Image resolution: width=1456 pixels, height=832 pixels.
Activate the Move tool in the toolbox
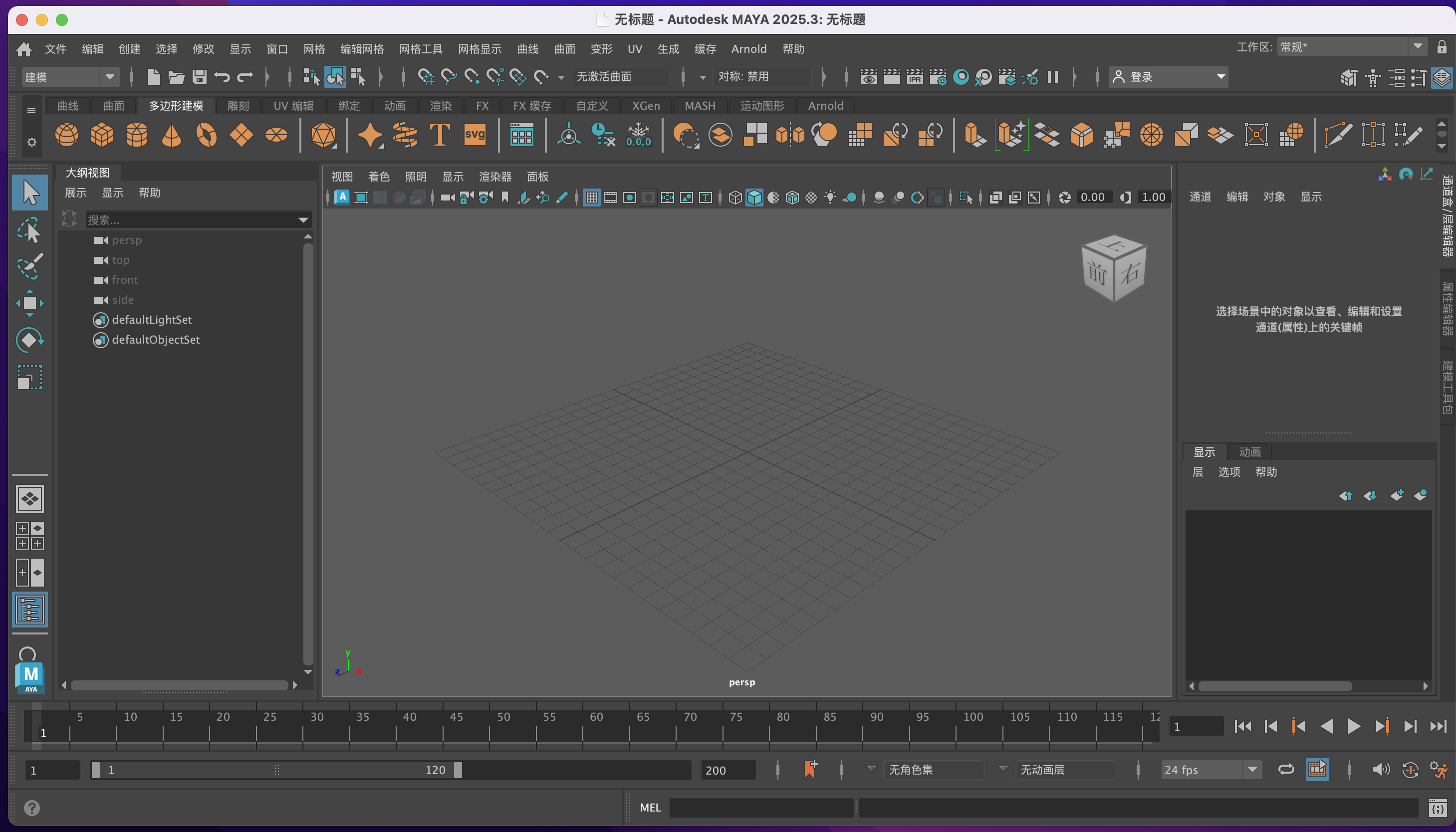[x=30, y=303]
